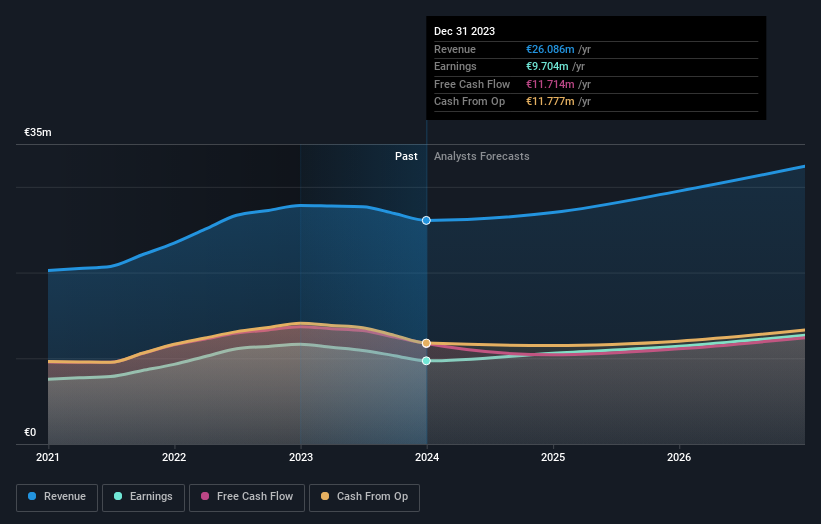Click the €11.714m Free Cash Flow value
Screen dimensions: 821x524
pos(550,84)
